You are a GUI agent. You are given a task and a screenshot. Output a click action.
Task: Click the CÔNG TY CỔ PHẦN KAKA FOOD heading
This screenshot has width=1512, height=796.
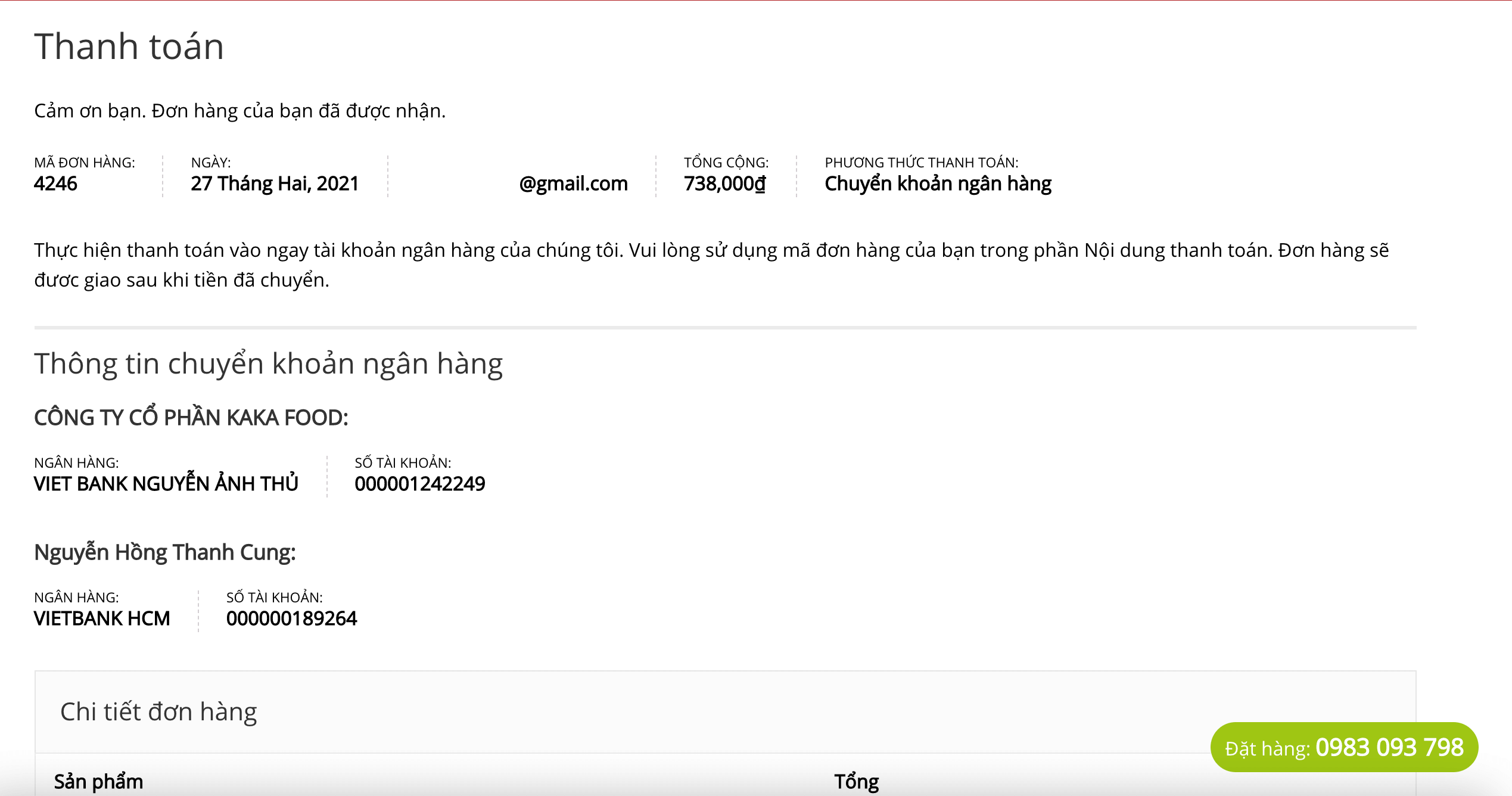tap(191, 418)
